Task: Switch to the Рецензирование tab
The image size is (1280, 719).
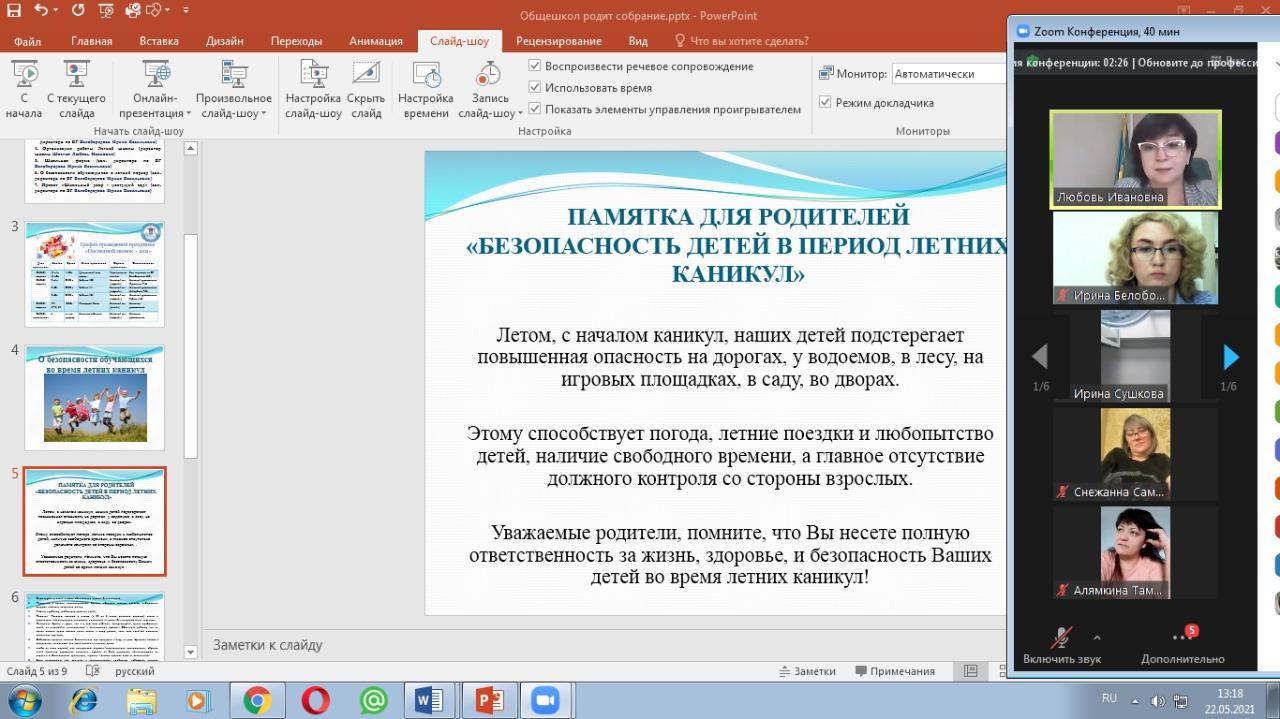Action: [x=559, y=41]
